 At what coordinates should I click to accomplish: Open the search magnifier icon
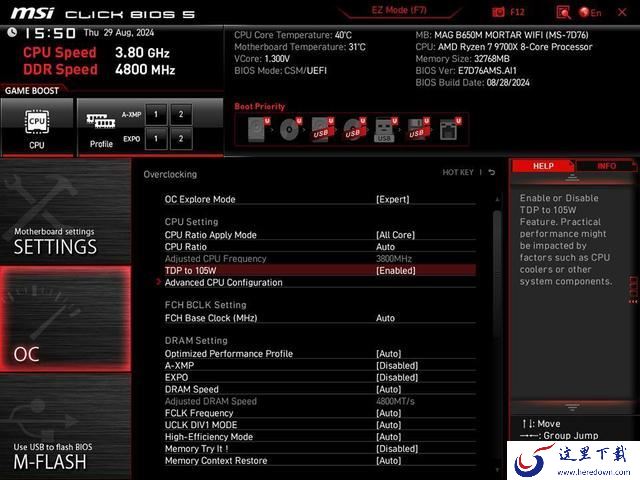click(x=563, y=12)
